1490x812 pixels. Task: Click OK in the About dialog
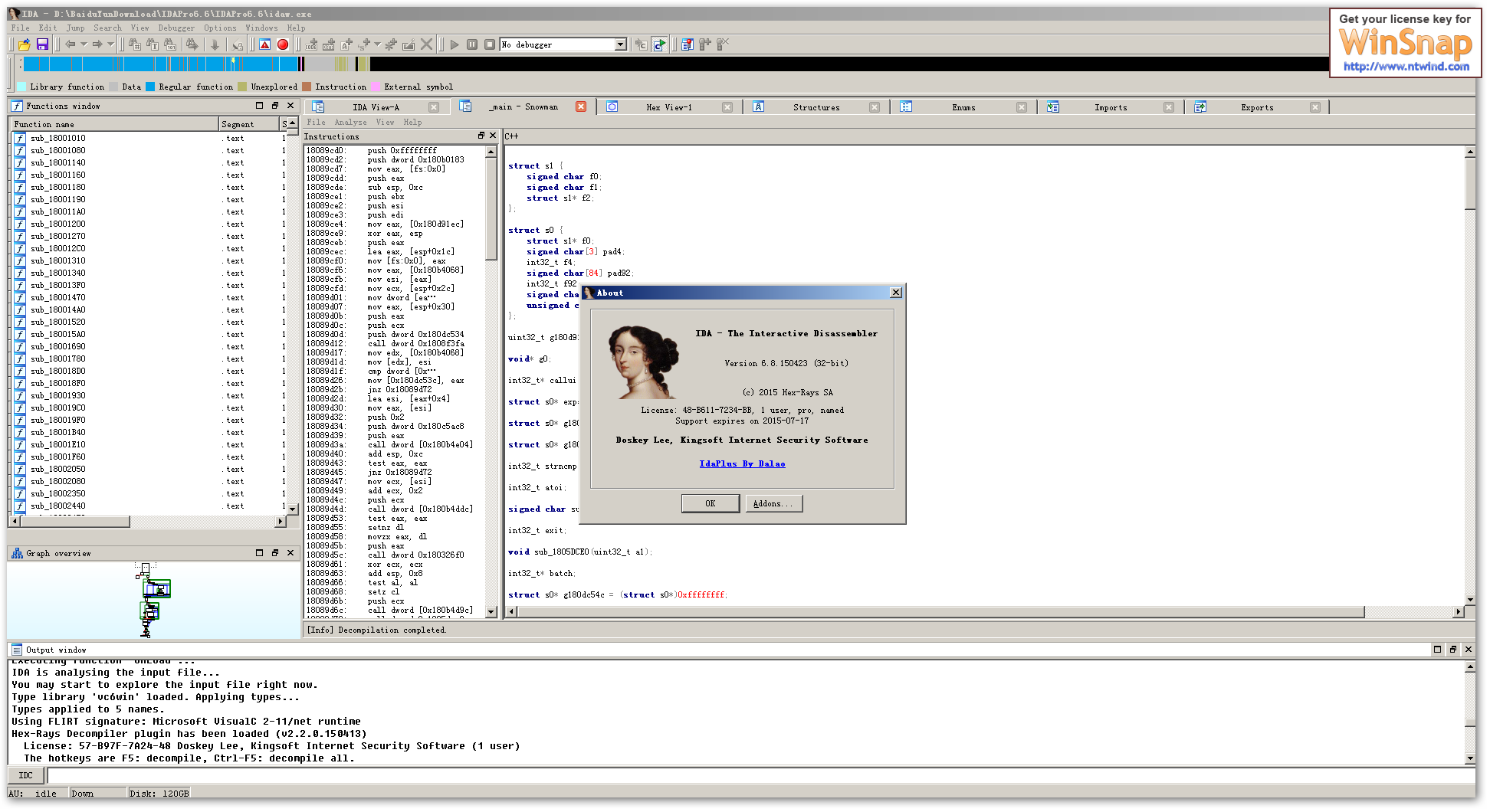click(711, 503)
